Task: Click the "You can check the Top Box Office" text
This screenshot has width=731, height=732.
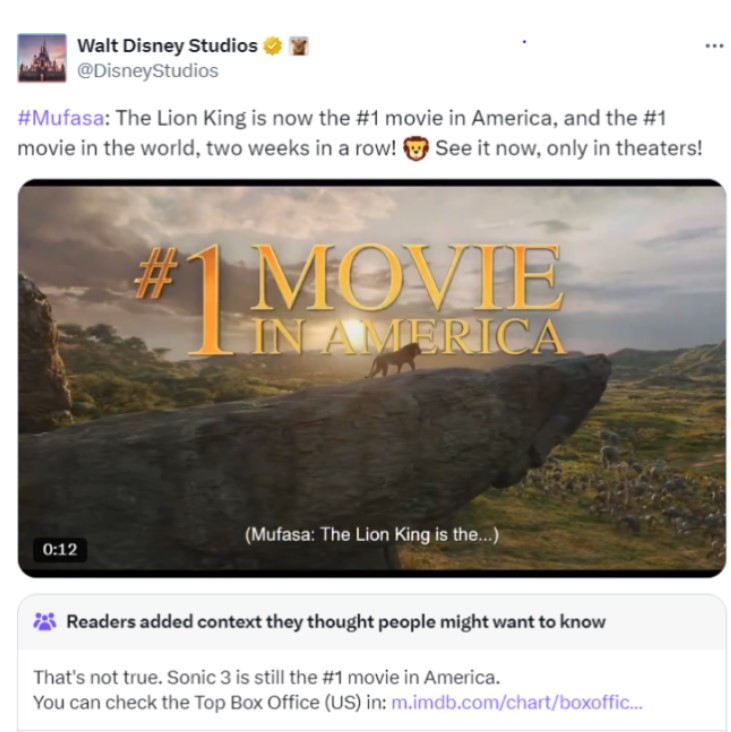Action: [208, 702]
